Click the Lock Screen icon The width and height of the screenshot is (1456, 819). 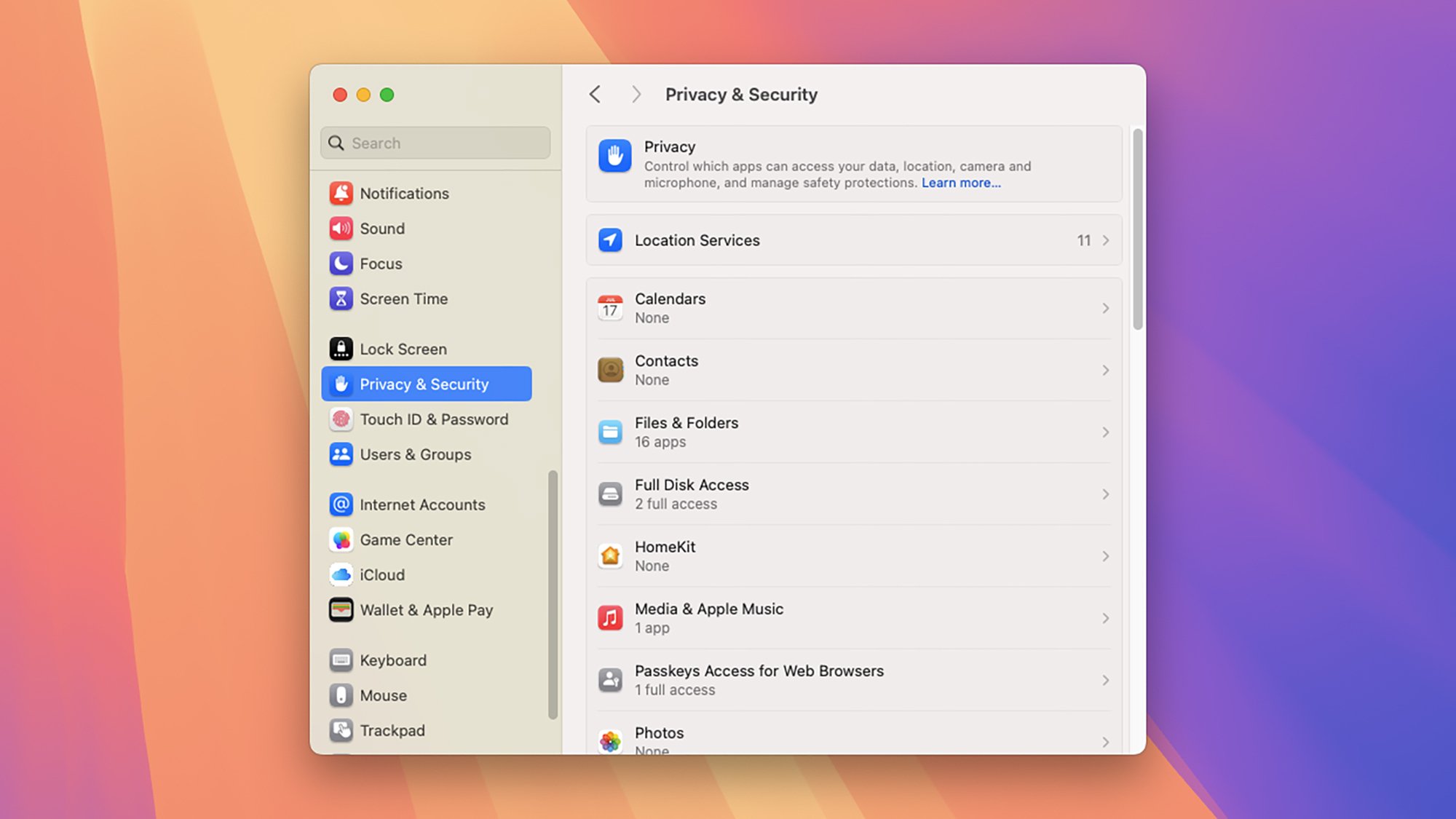click(341, 349)
